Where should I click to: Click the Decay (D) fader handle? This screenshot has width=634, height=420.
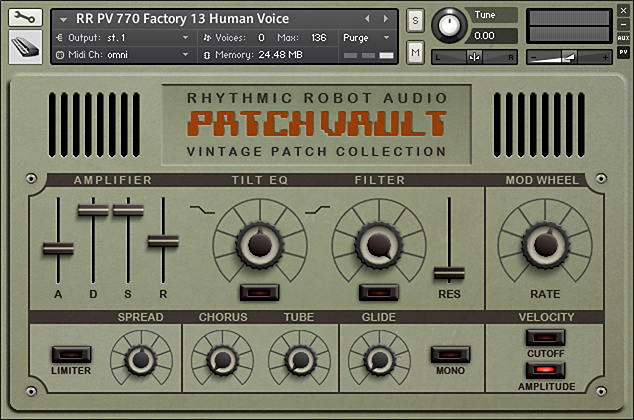(x=93, y=210)
